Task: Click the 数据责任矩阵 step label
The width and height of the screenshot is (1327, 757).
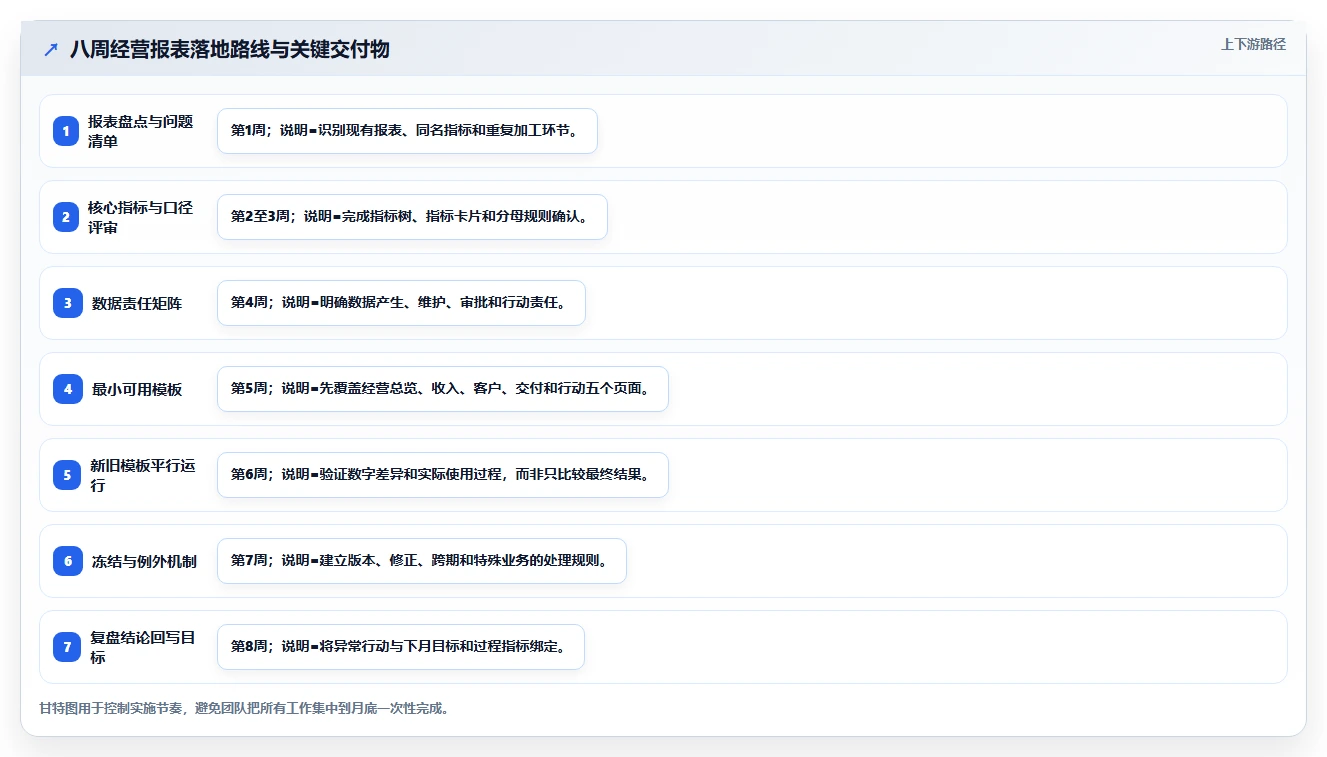Action: (137, 303)
